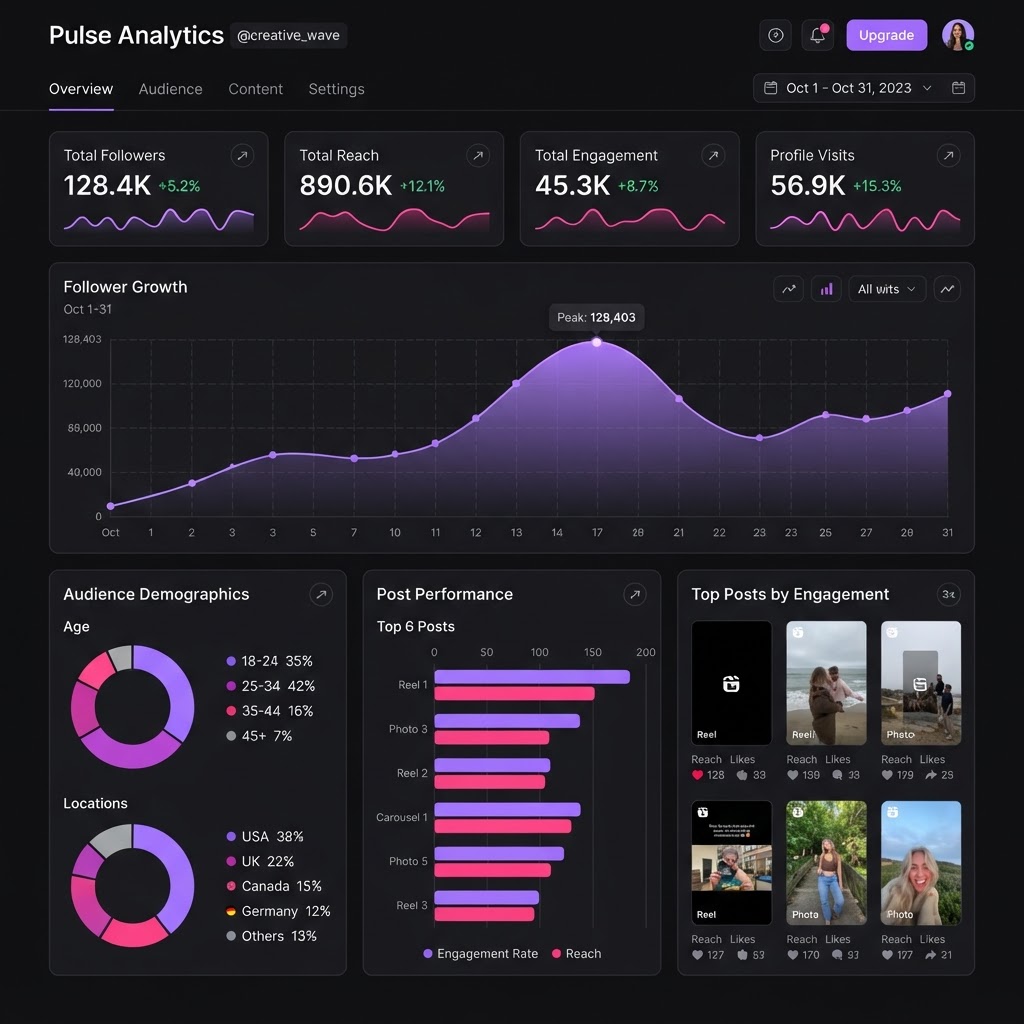Open the top row Photo thumbnail
The width and height of the screenshot is (1024, 1024).
click(x=921, y=682)
